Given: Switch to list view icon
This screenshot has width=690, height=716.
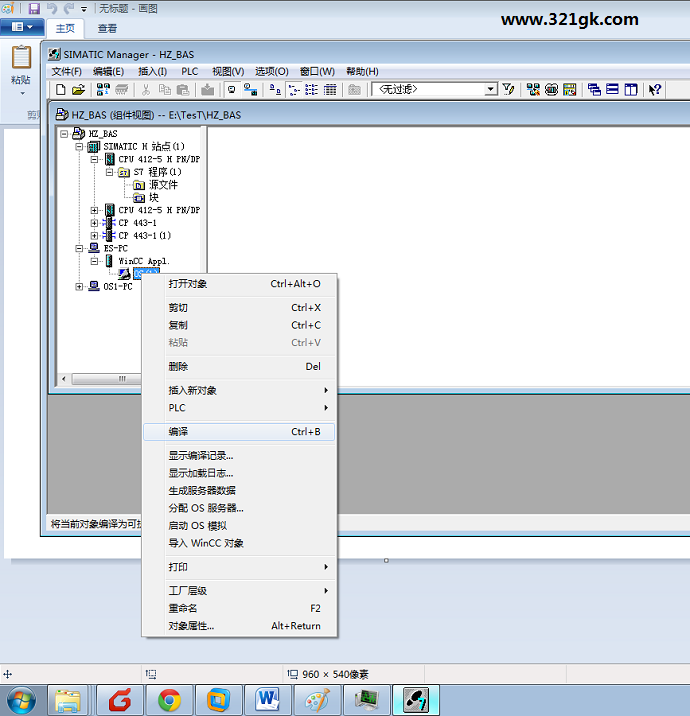Looking at the screenshot, I should pos(311,90).
